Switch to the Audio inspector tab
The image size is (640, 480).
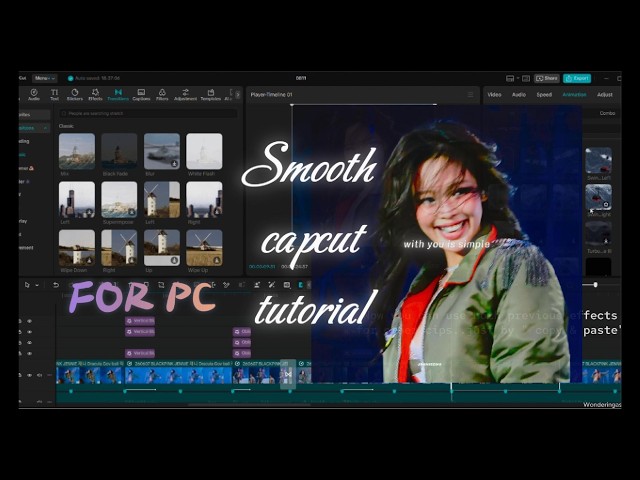pyautogui.click(x=519, y=95)
